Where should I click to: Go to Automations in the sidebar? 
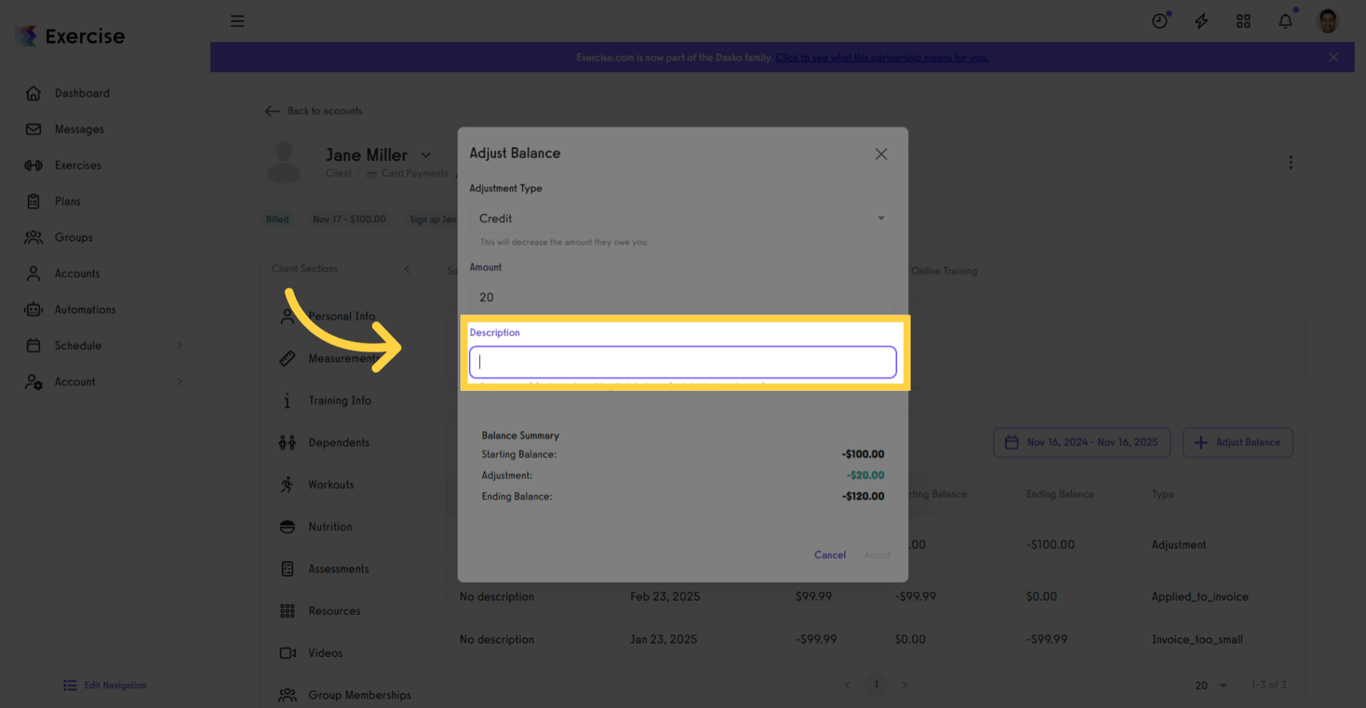pyautogui.click(x=85, y=310)
